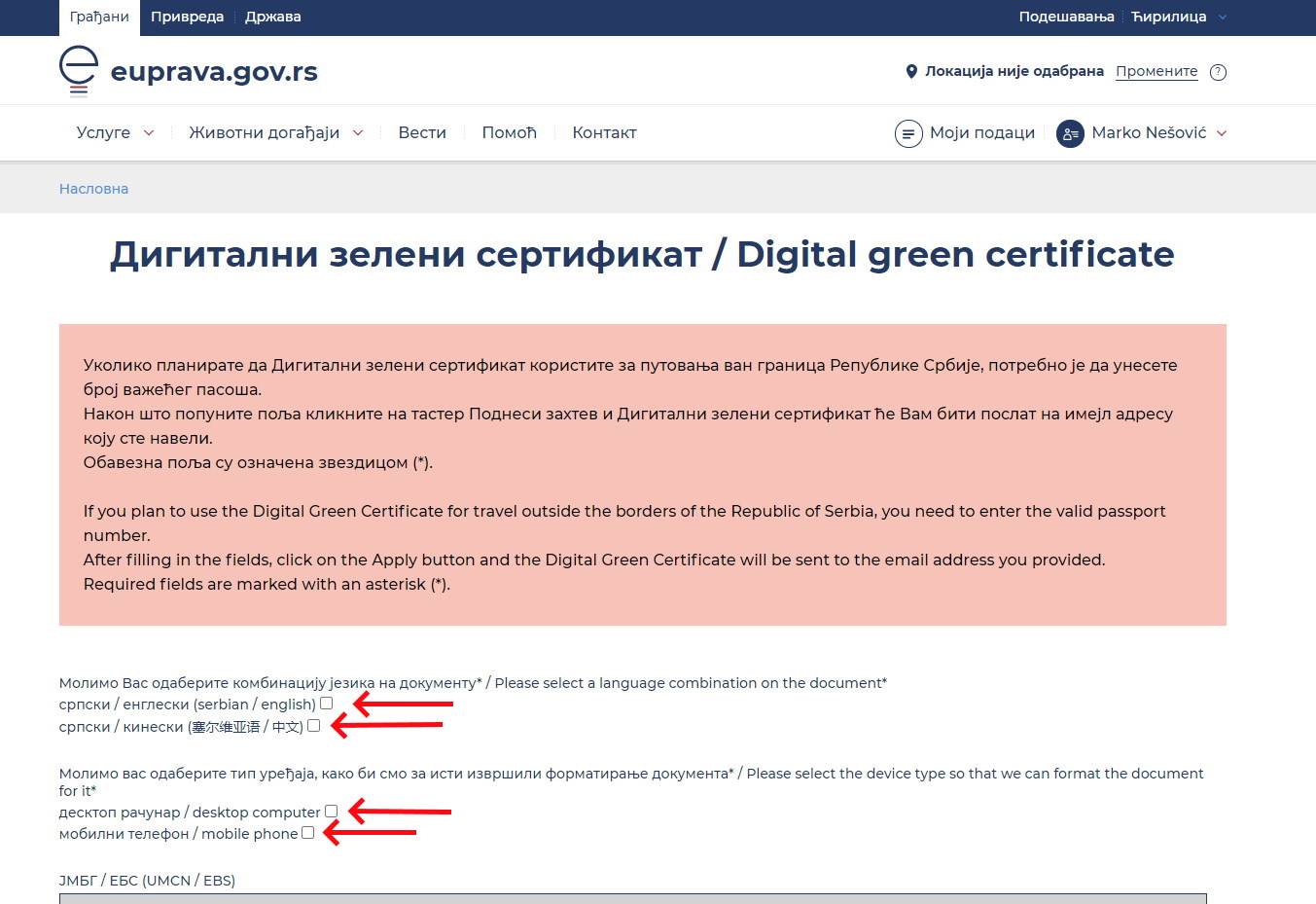1316x904 pixels.
Task: Click the user avatar icon beside Marko Nešović
Action: point(1070,133)
